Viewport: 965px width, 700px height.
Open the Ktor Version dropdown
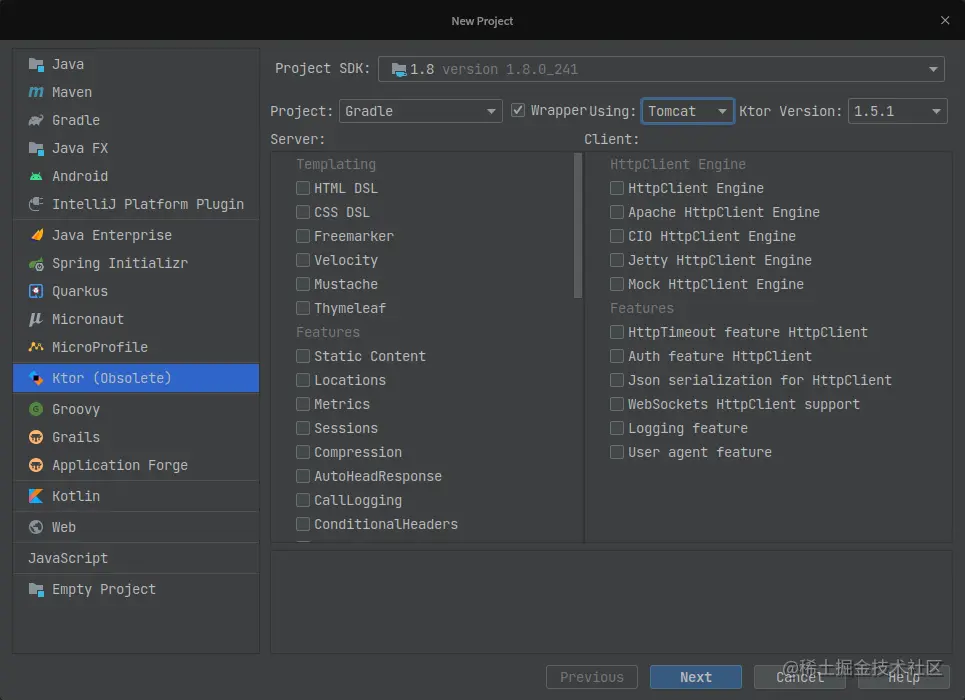tap(897, 111)
